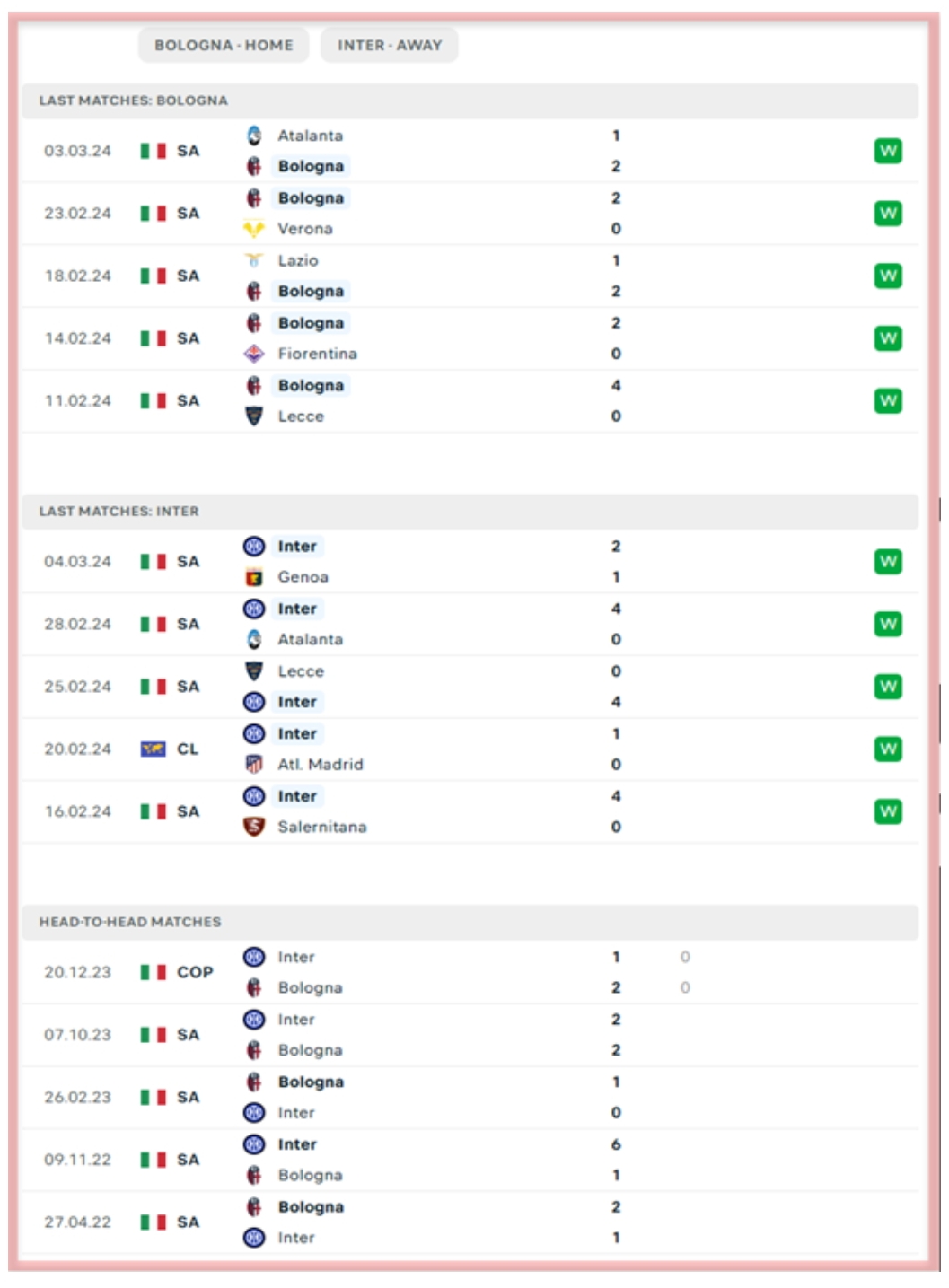949x1288 pixels.
Task: Click the Genoa club crest
Action: (x=254, y=577)
